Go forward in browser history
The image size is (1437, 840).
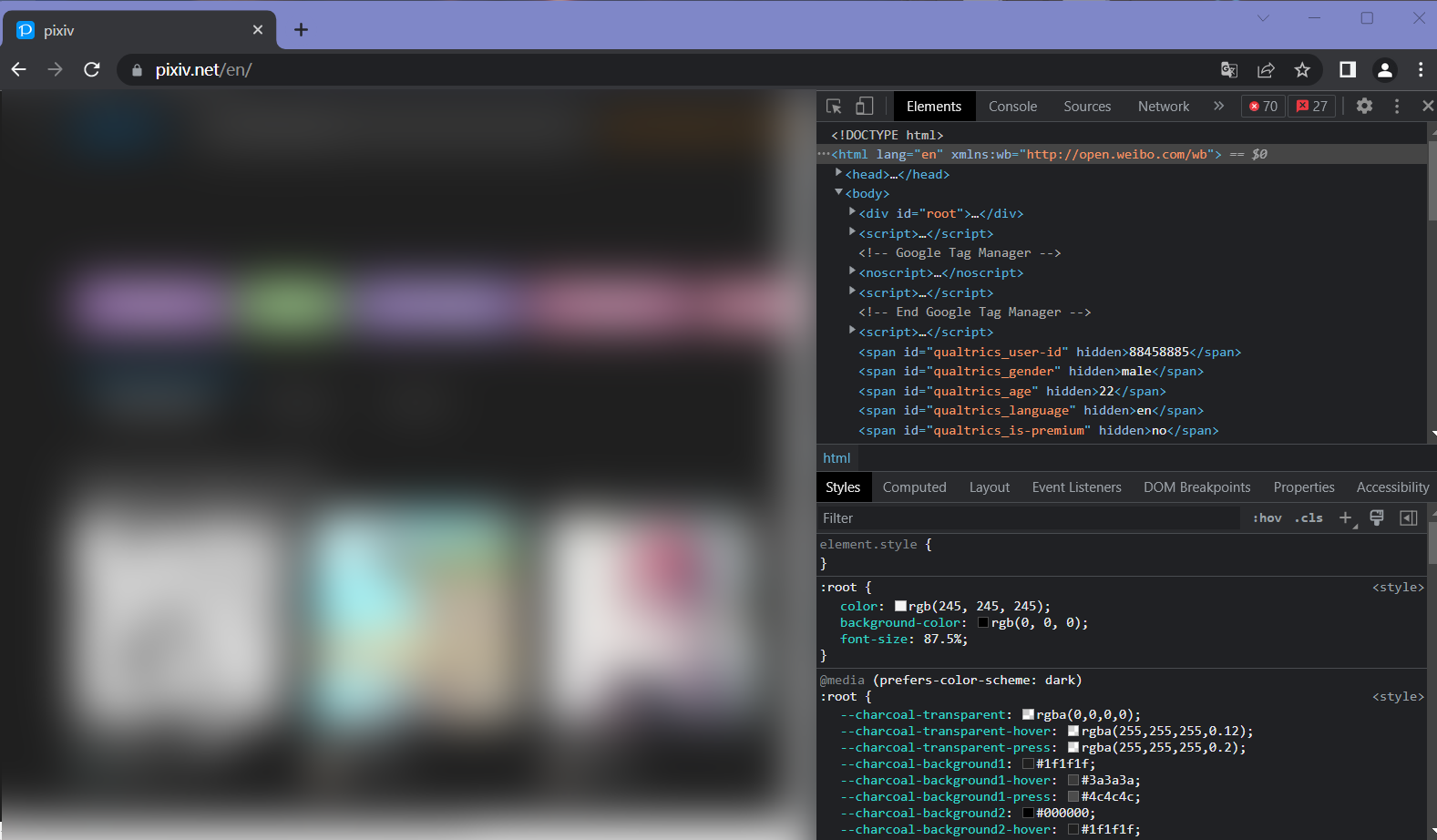55,69
